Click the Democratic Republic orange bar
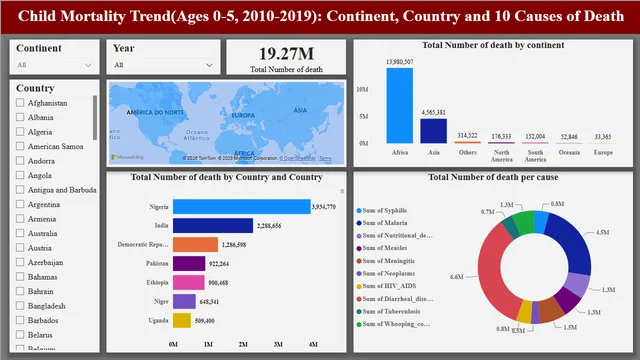 (x=196, y=244)
